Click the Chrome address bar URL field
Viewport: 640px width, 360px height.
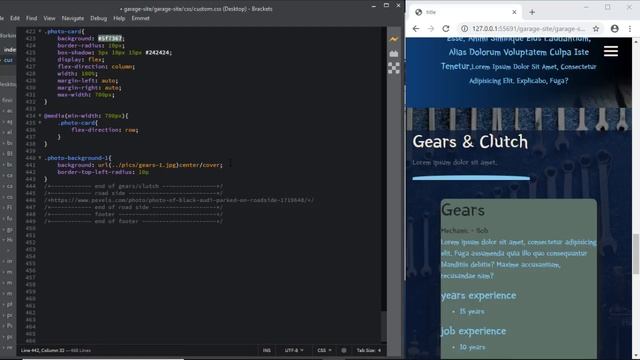(x=529, y=29)
